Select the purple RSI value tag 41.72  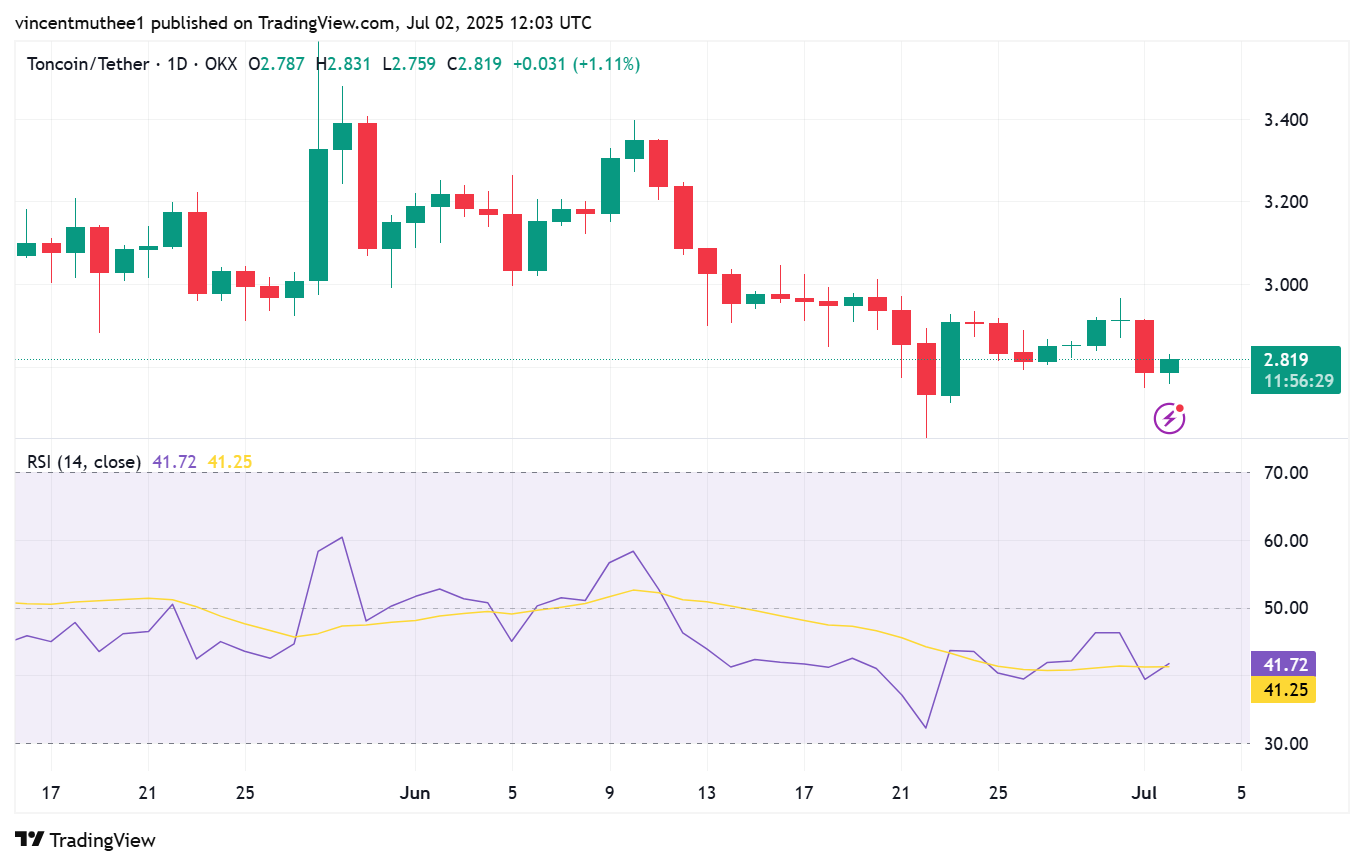1283,664
